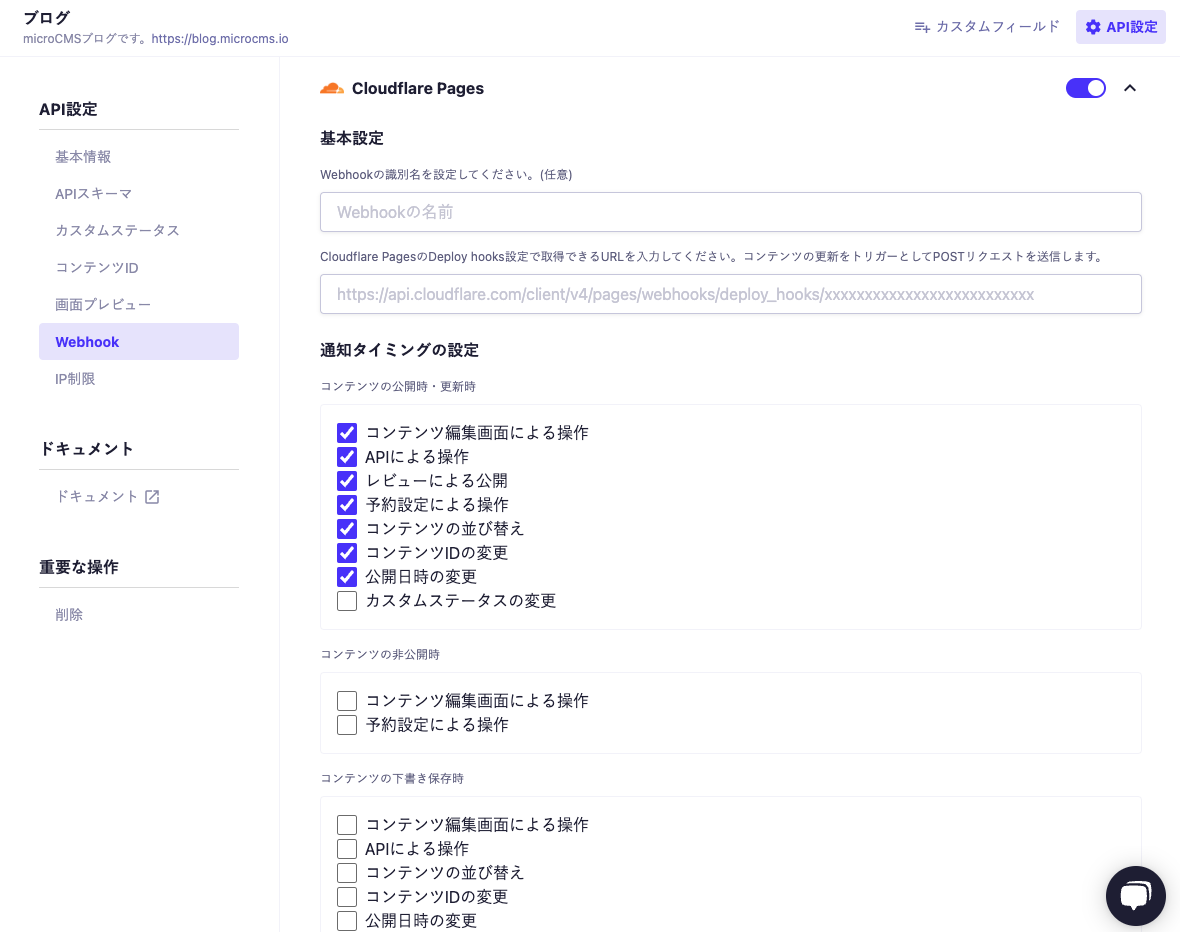Check the カスタムステータスの変更 checkbox
Screen dimensions: 1180x932
click(x=347, y=601)
